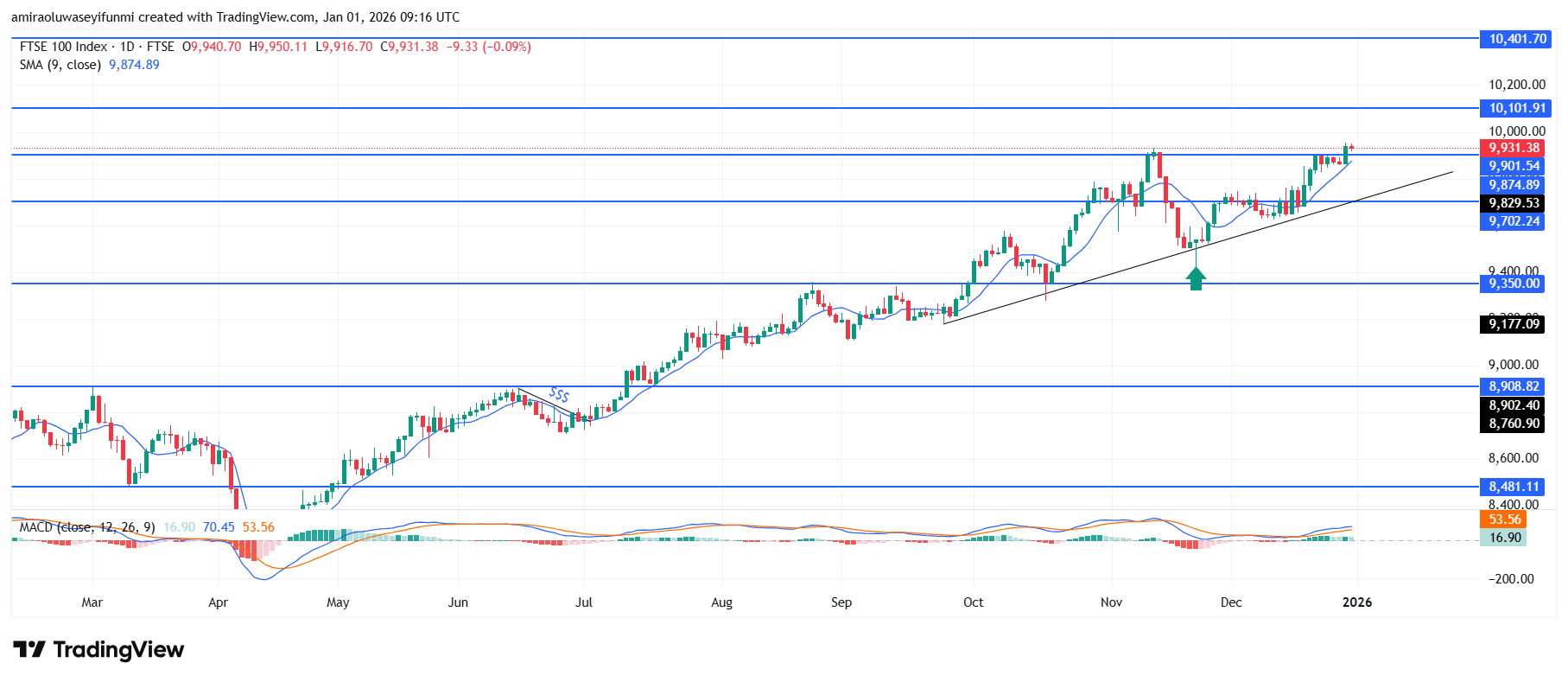
Task: Click the black 8,760.90 price label
Action: 1514,424
